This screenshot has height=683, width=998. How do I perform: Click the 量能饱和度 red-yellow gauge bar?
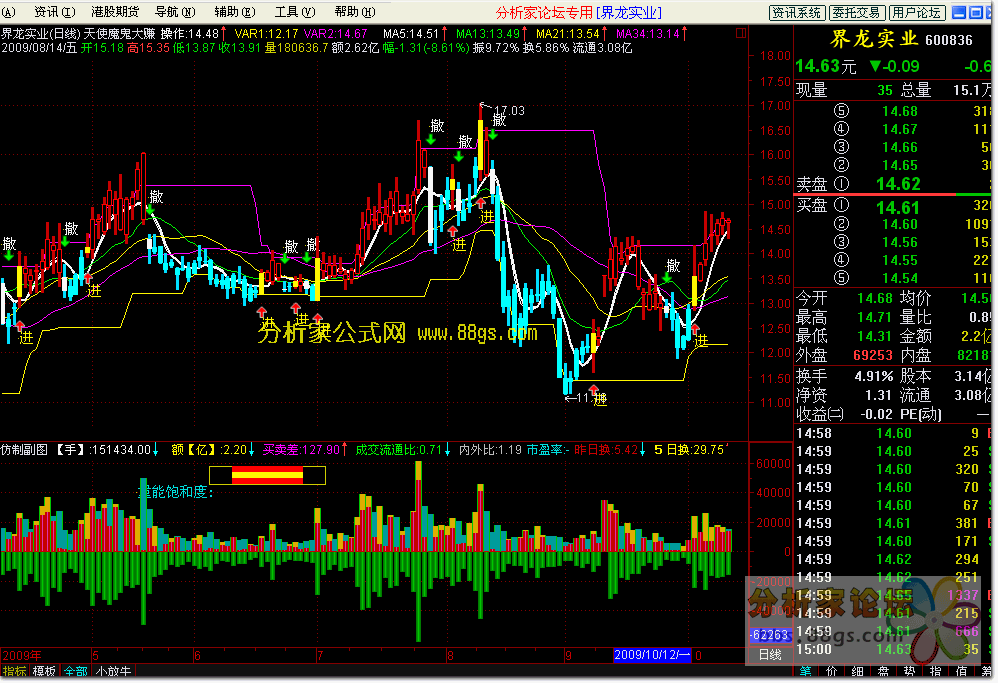tap(267, 475)
